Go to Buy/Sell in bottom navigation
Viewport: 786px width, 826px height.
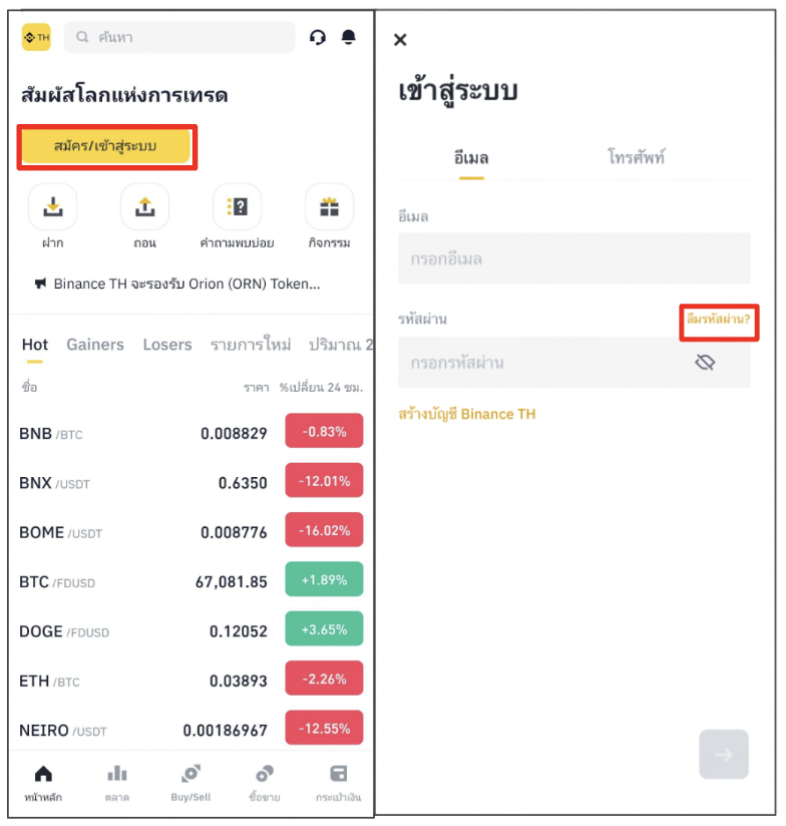191,783
